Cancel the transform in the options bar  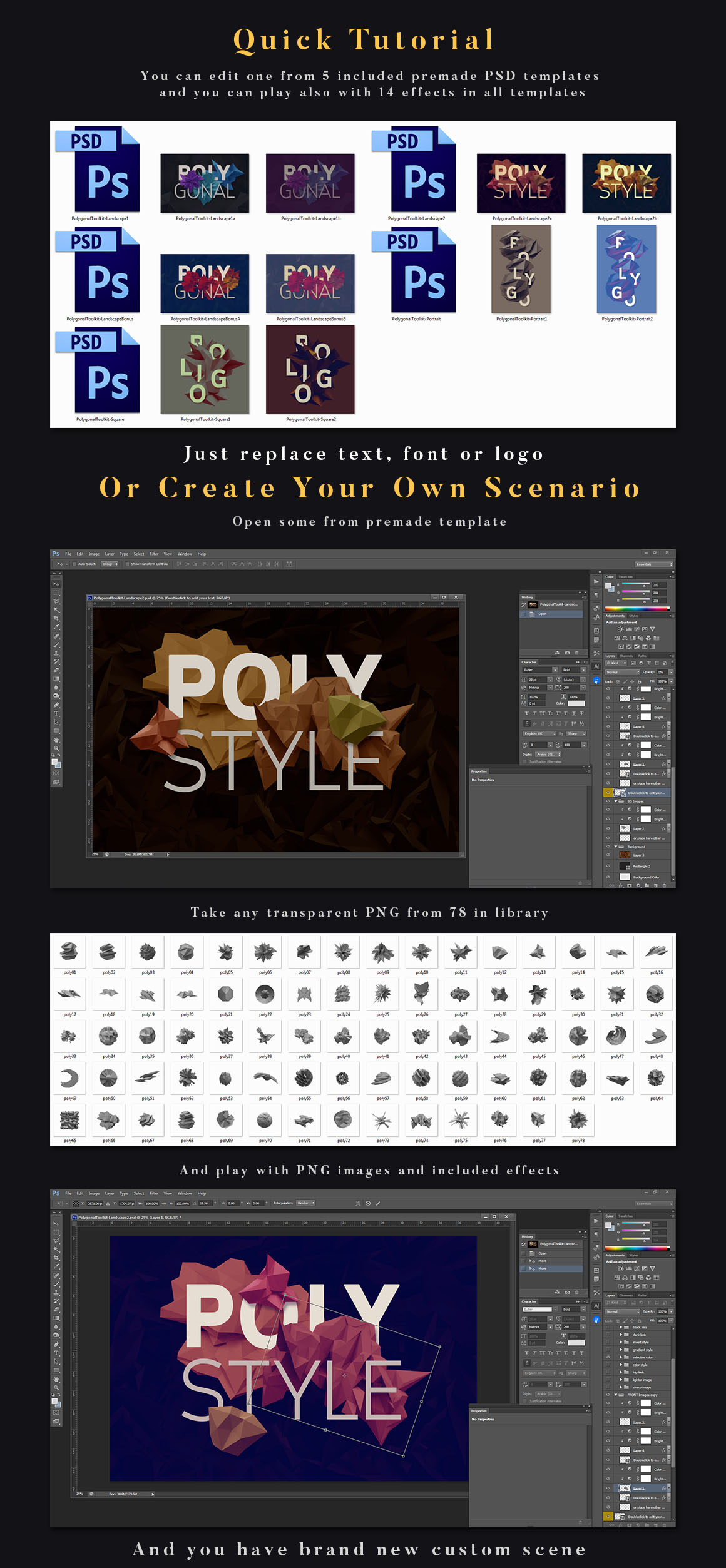click(368, 1203)
